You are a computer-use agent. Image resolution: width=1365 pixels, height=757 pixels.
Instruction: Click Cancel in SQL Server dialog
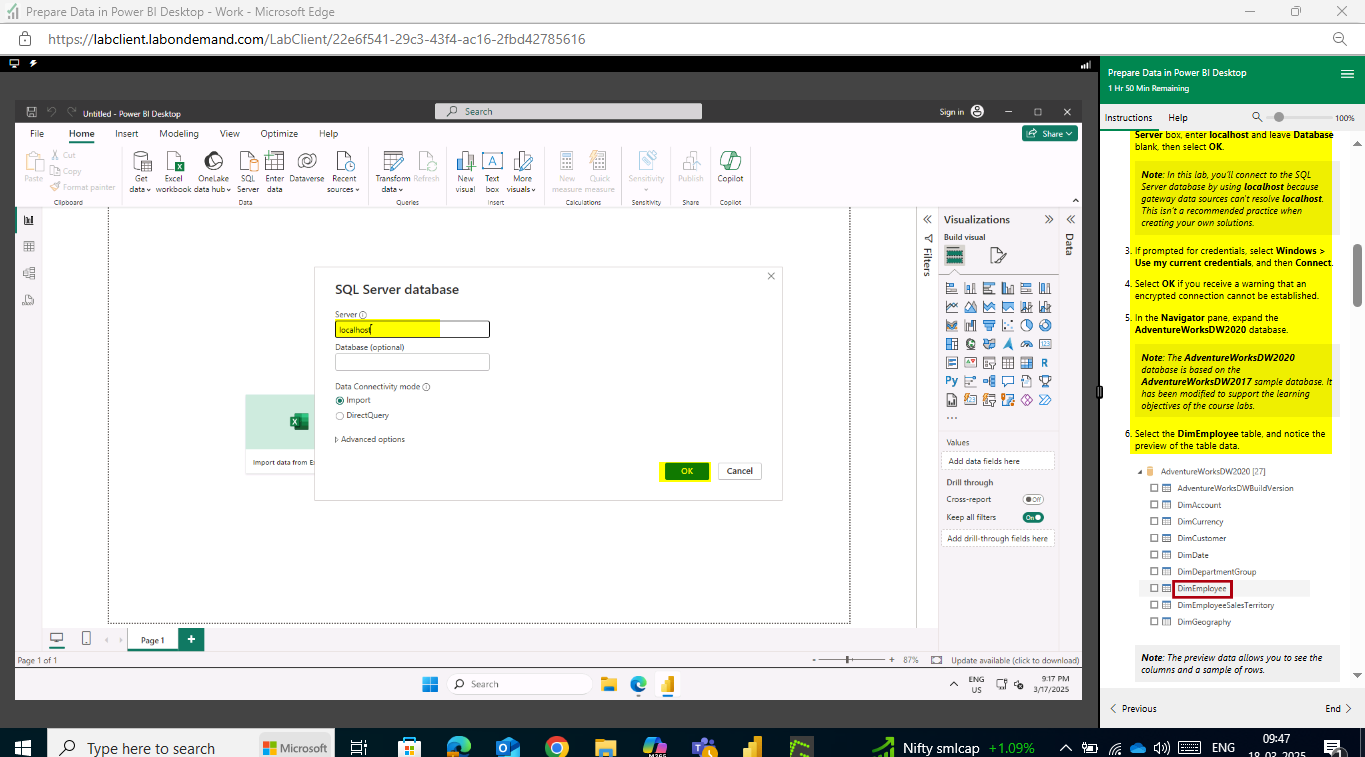point(740,471)
